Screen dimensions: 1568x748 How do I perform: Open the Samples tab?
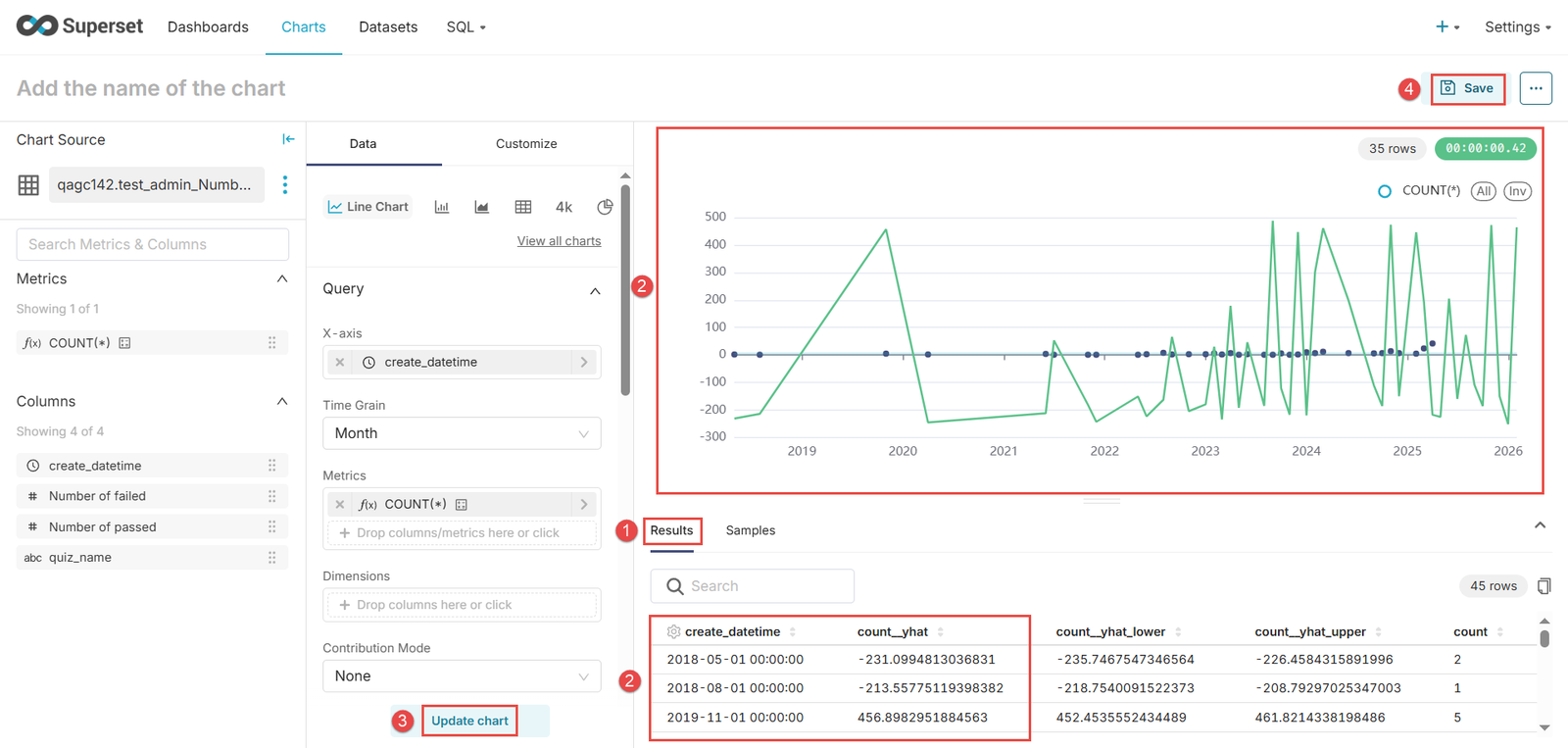750,530
